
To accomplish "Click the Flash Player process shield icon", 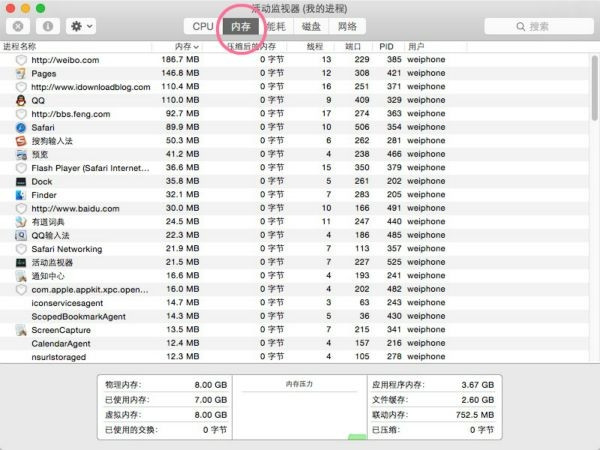I will tap(21, 168).
